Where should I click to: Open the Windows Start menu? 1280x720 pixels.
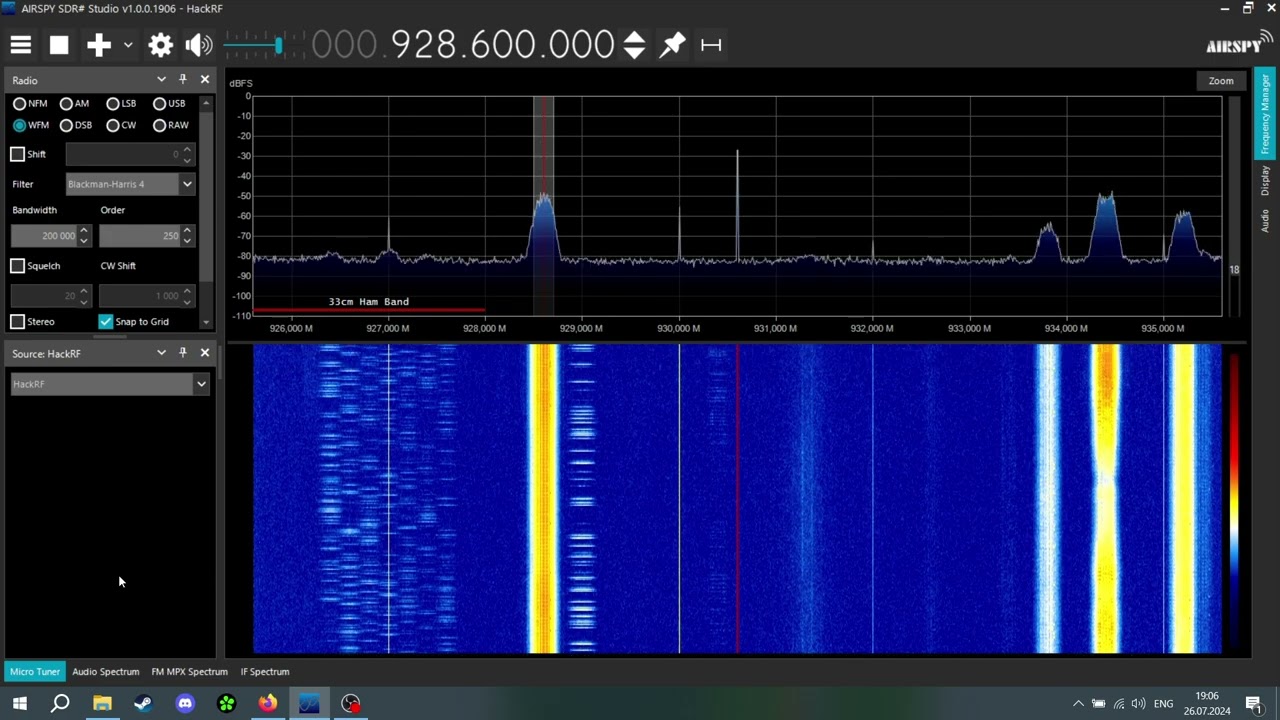coord(19,703)
